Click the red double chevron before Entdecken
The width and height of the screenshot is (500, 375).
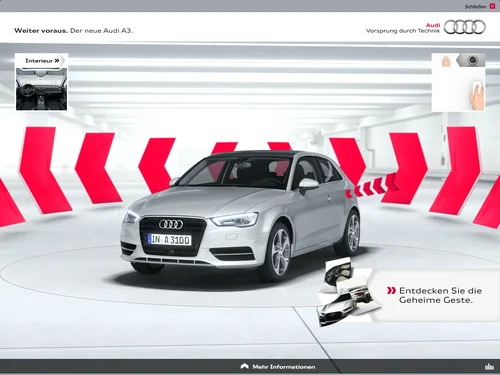pyautogui.click(x=391, y=291)
